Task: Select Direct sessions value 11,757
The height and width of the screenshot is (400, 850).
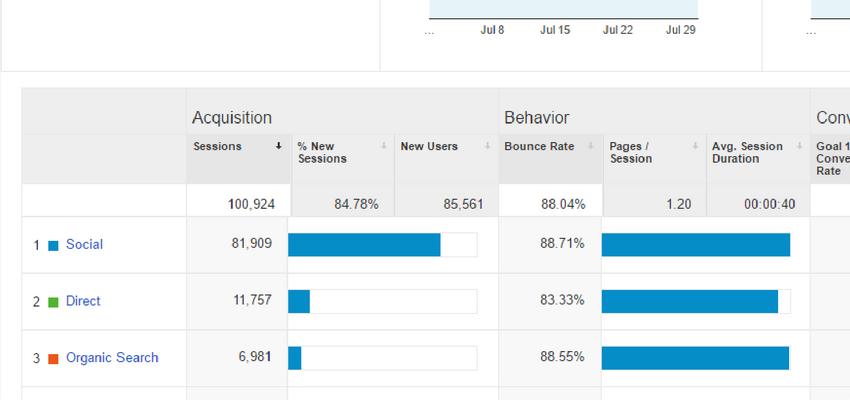Action: [253, 300]
